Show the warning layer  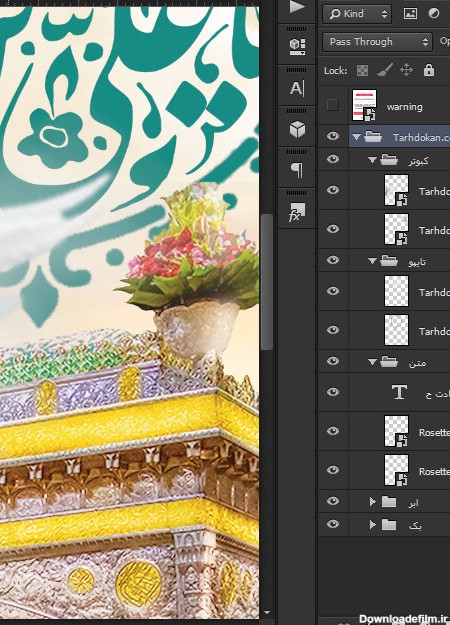[x=332, y=105]
